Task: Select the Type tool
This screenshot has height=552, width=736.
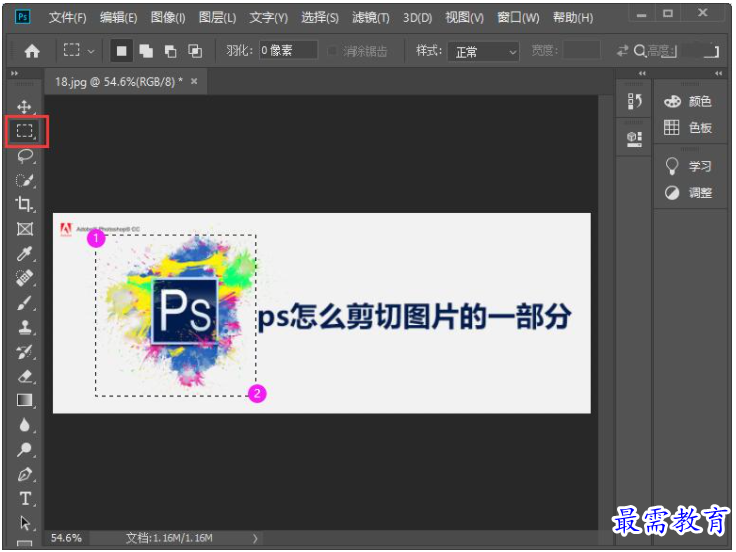Action: pyautogui.click(x=25, y=498)
